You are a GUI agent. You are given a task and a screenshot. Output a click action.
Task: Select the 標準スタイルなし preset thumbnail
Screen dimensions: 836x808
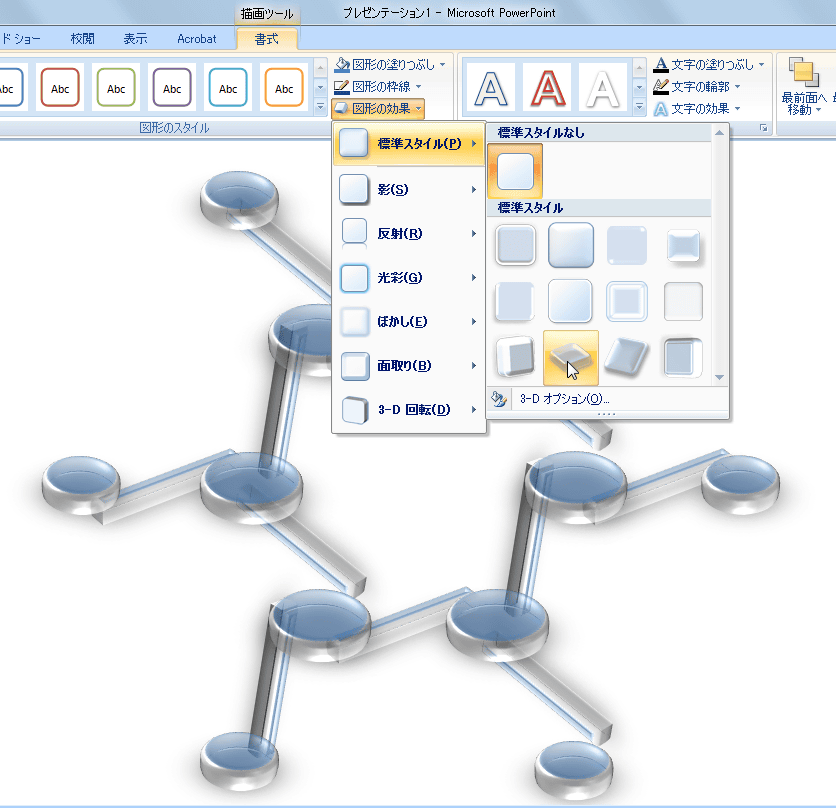point(515,171)
